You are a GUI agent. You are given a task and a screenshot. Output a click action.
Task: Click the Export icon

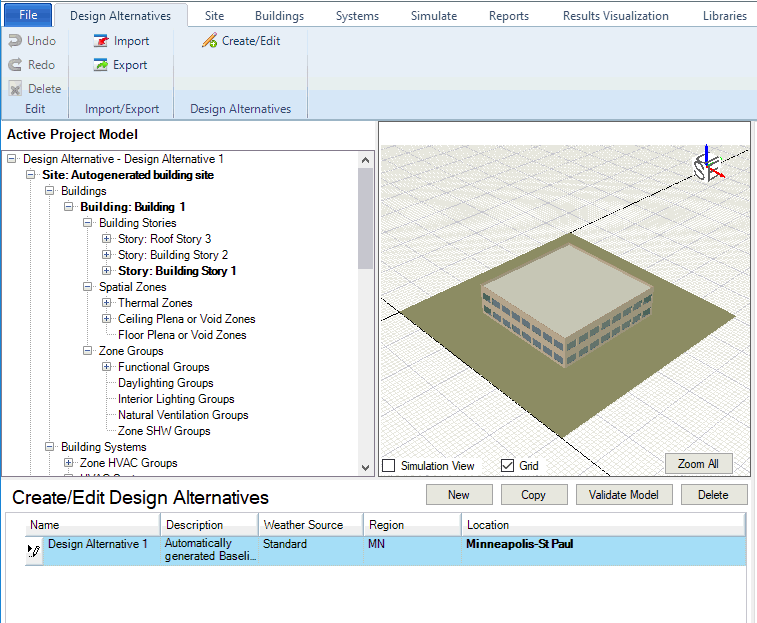101,65
